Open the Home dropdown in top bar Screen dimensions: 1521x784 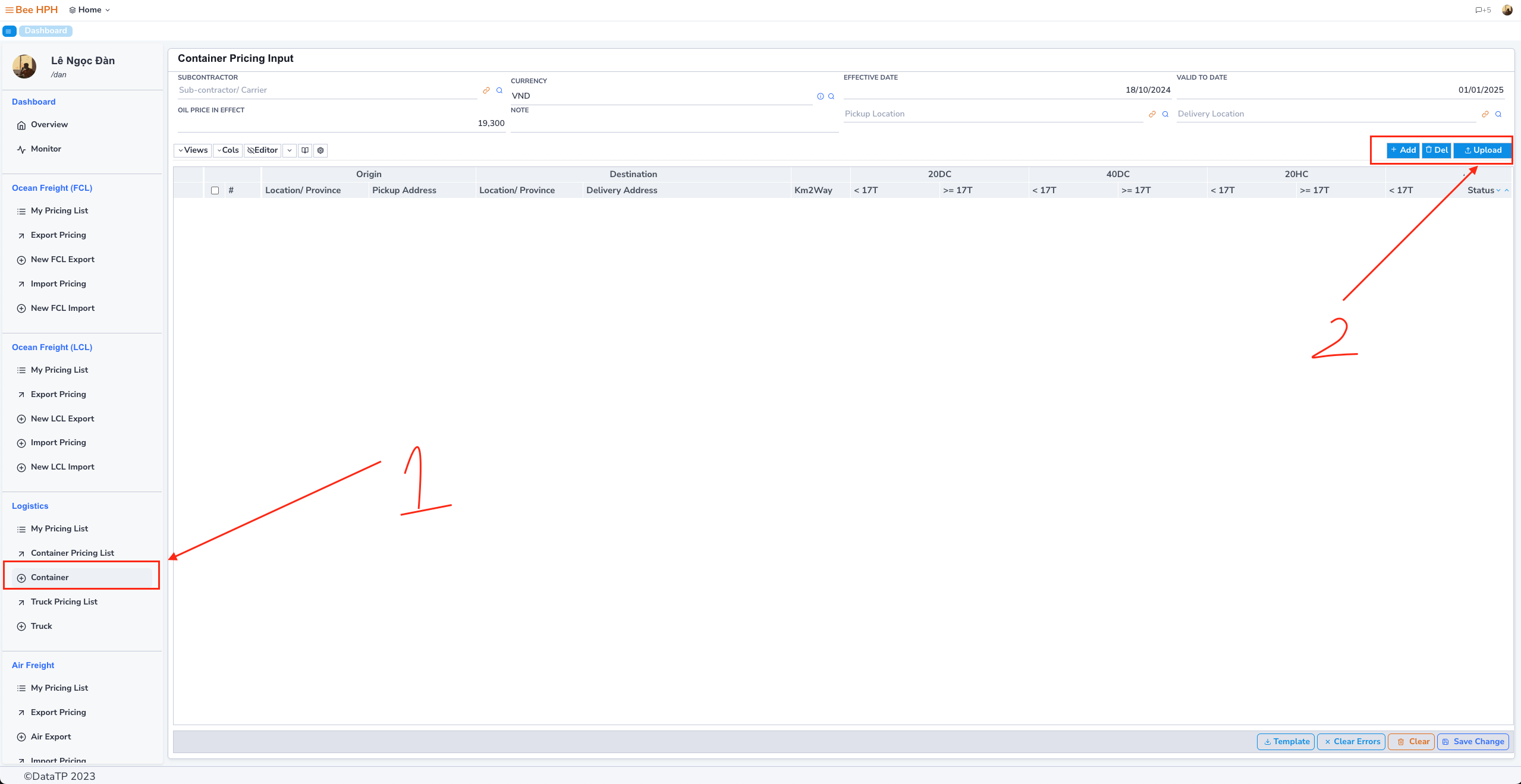[90, 10]
